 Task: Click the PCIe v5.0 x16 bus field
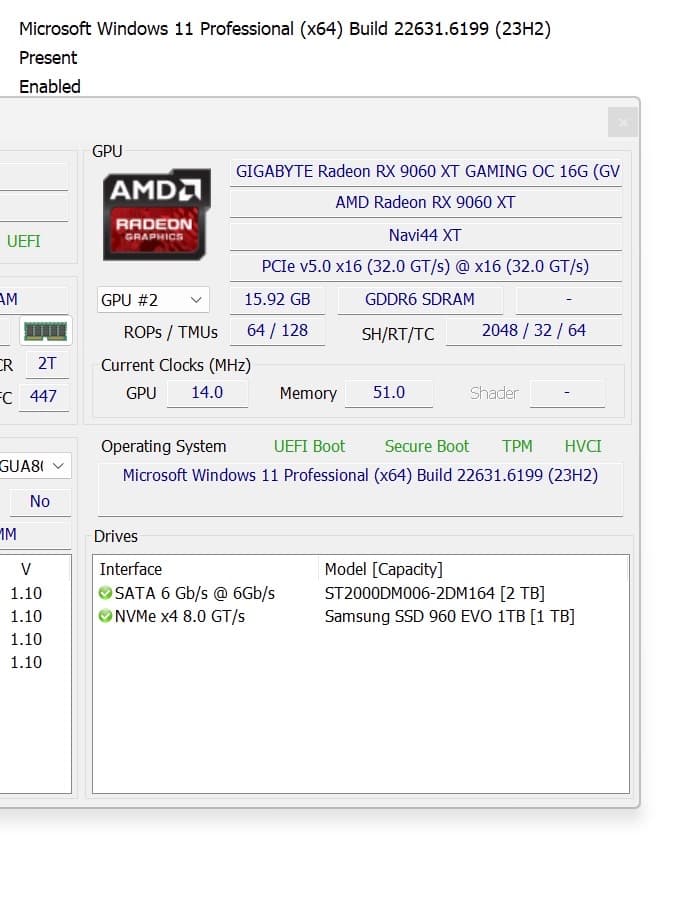tap(426, 267)
